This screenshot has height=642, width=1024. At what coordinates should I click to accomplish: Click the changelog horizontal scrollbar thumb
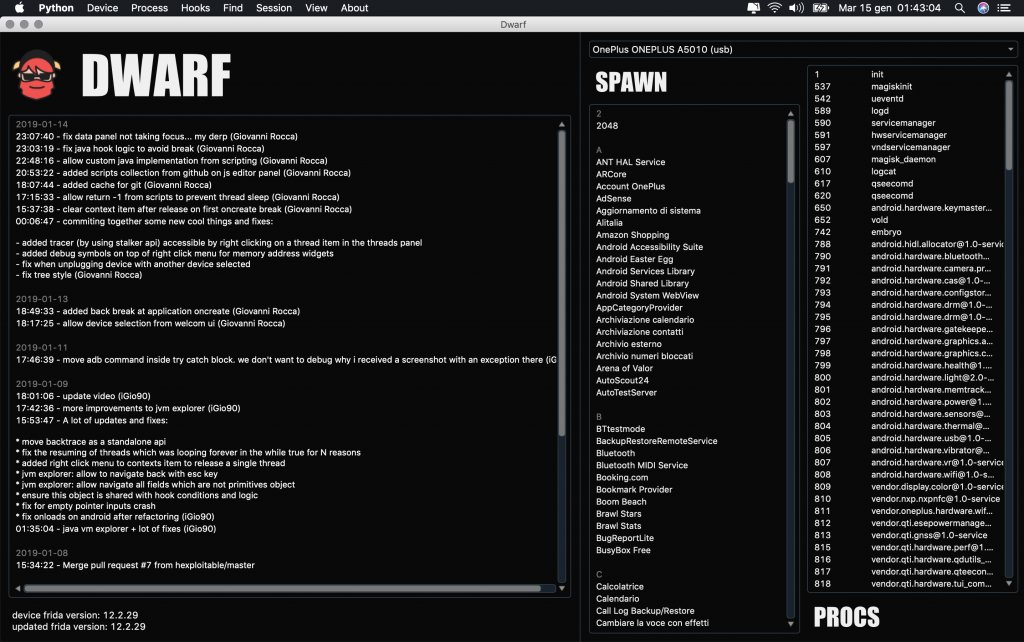tap(282, 588)
